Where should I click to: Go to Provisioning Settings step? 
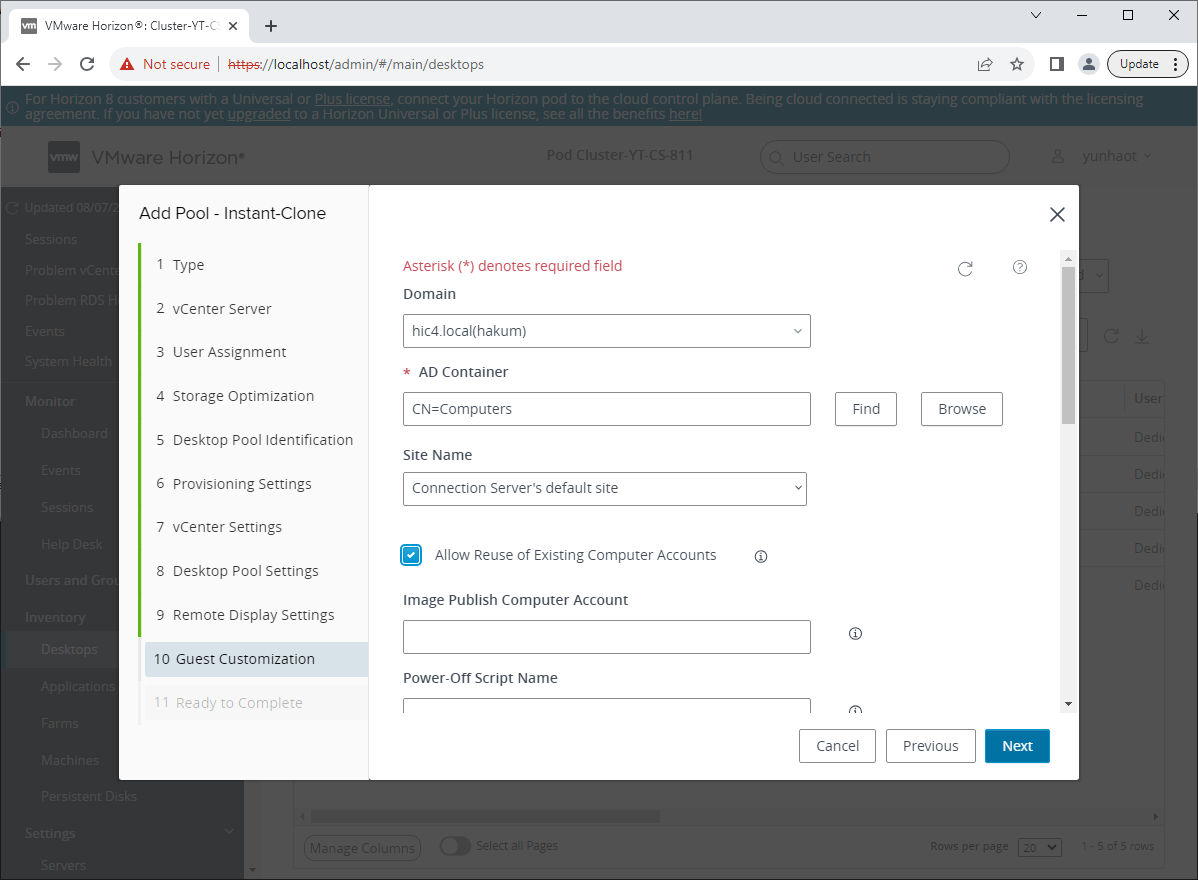pos(242,484)
